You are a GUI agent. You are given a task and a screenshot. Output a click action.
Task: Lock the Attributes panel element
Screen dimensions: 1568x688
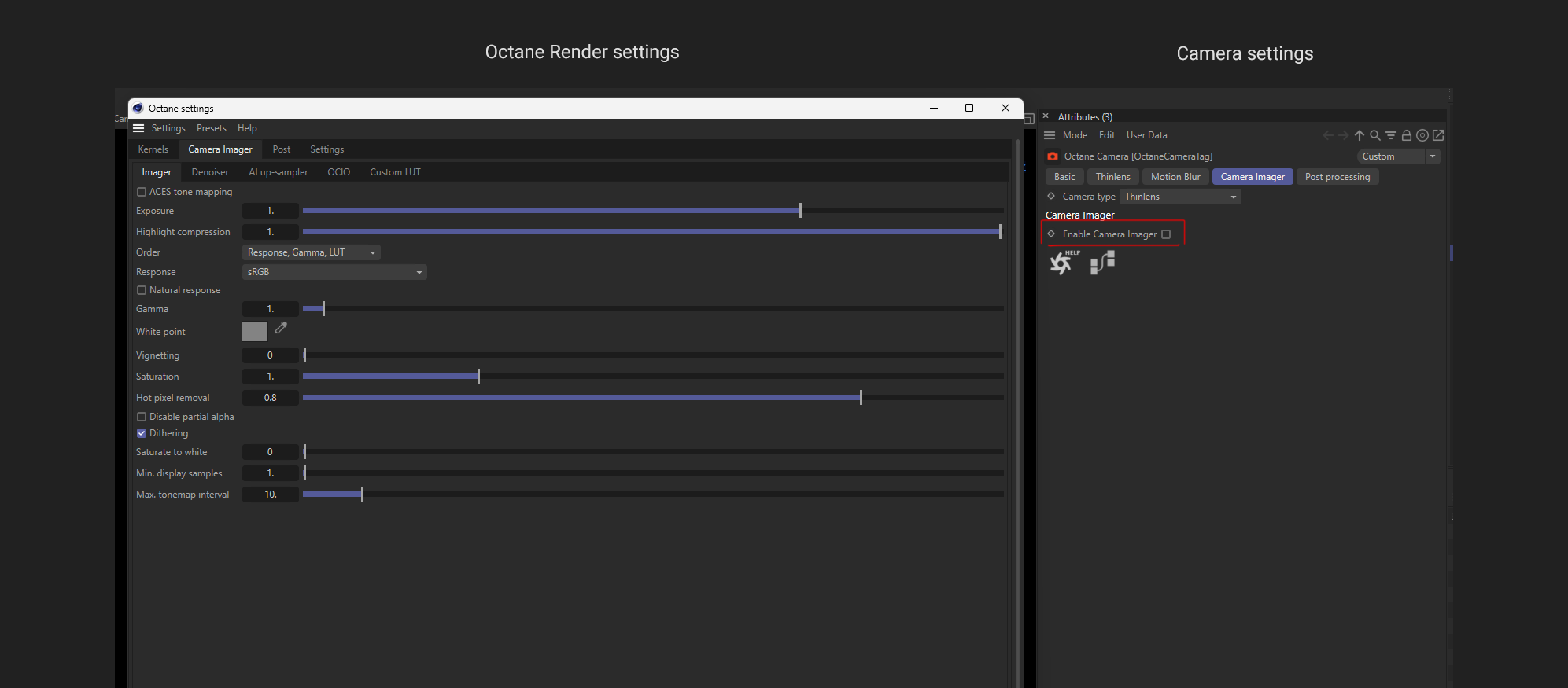pyautogui.click(x=1407, y=135)
